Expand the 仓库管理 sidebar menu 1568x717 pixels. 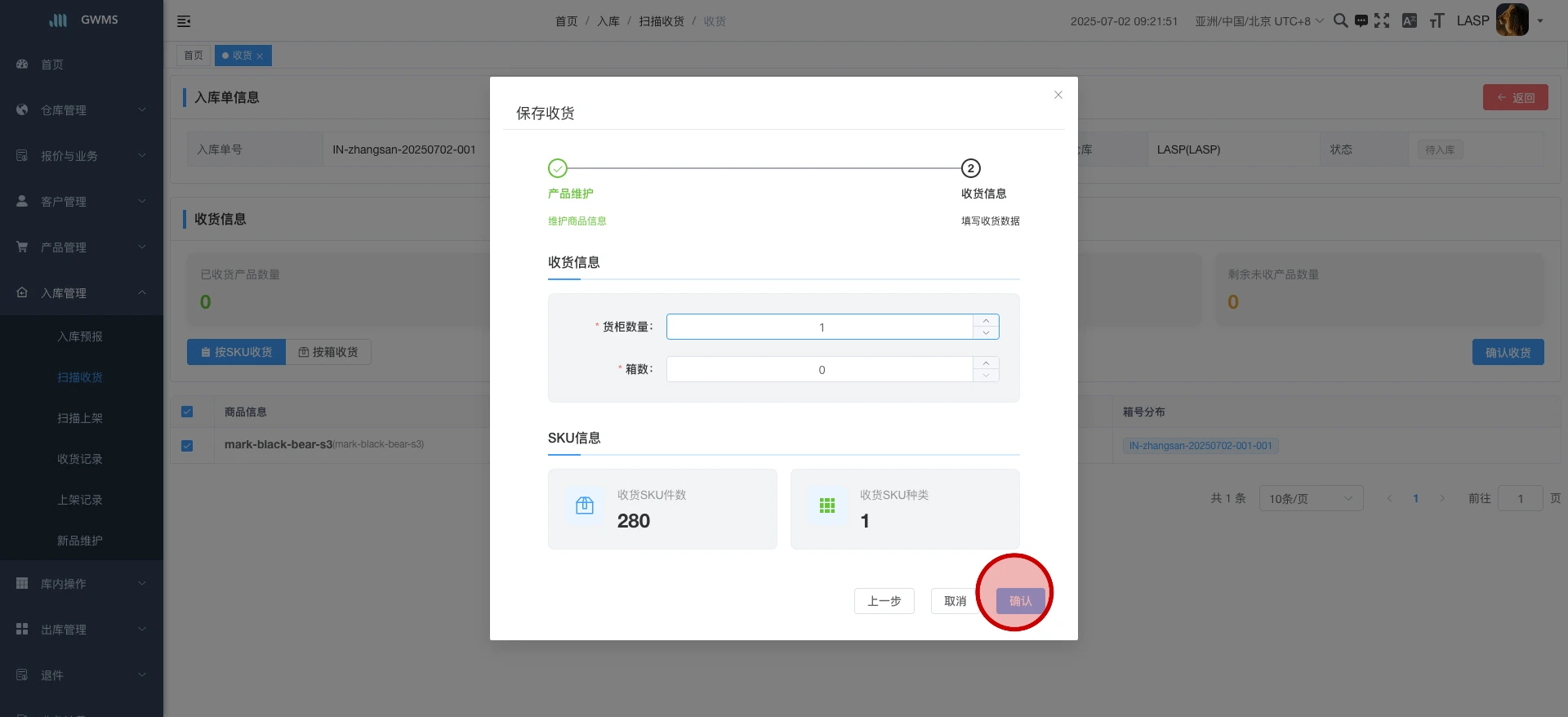tap(82, 110)
